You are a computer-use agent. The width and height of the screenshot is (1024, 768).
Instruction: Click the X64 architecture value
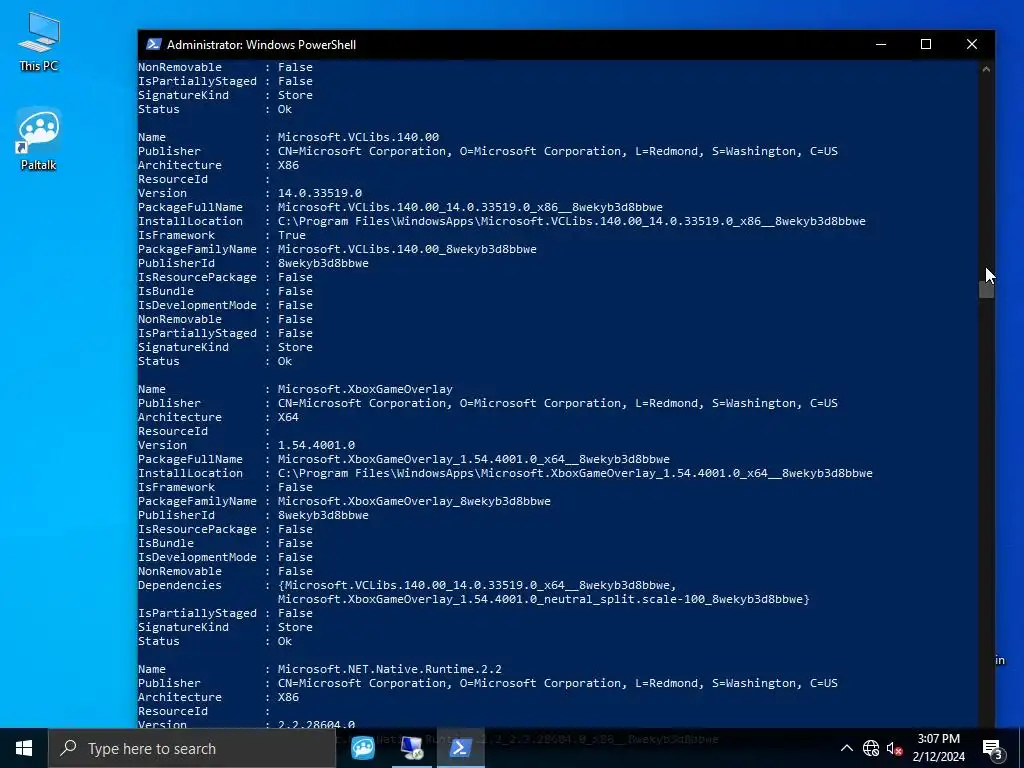point(288,417)
